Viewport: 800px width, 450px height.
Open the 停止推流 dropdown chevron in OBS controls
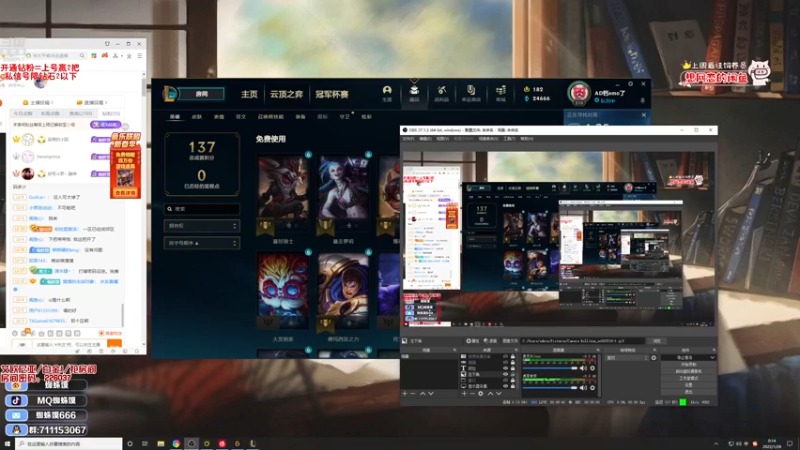pyautogui.click(x=712, y=358)
